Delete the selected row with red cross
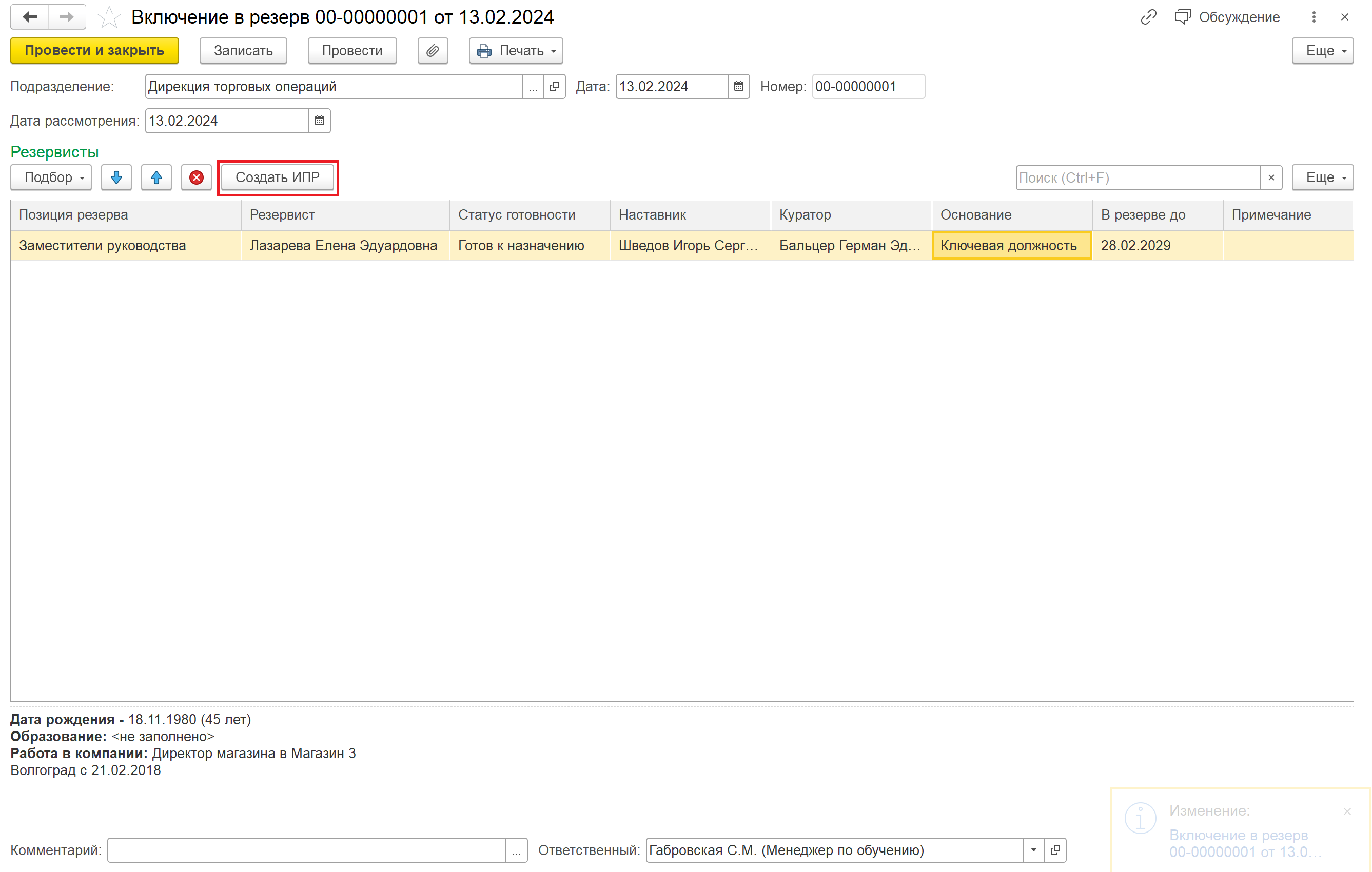Viewport: 1372px width, 872px height. [197, 177]
